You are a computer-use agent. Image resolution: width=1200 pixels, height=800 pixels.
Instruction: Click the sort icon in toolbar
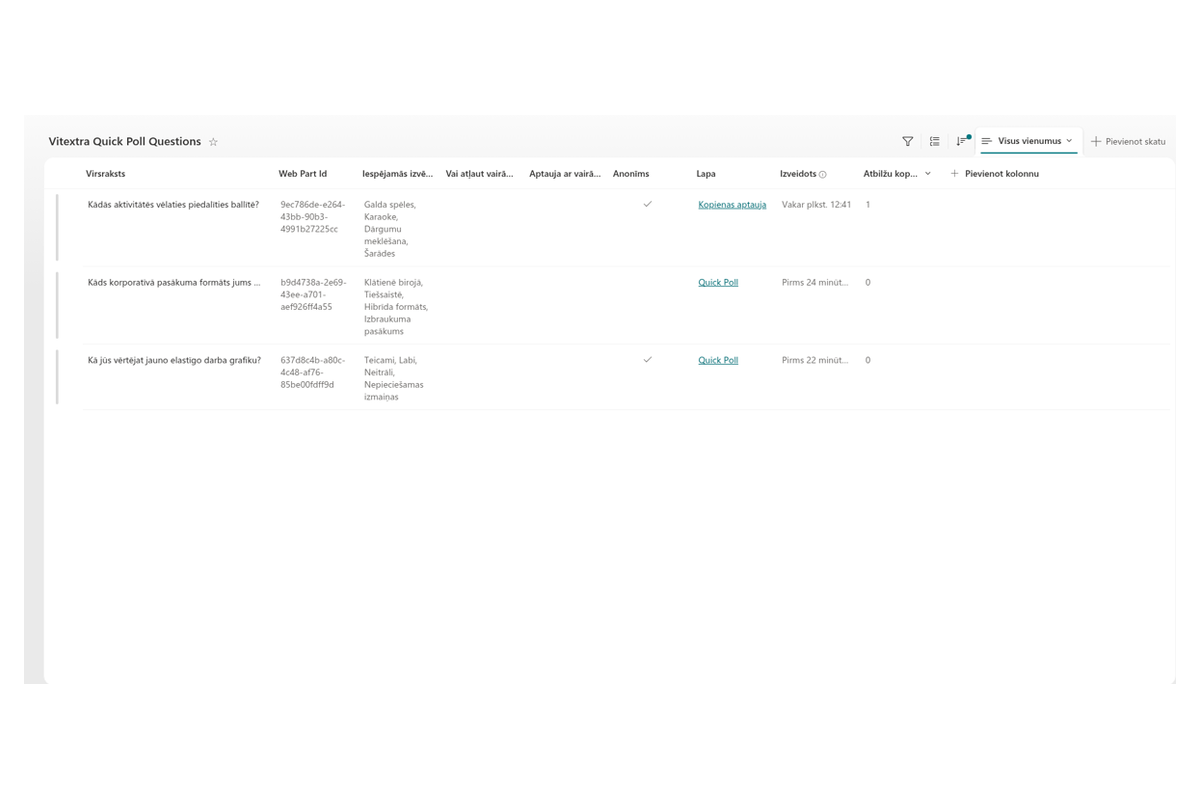click(x=962, y=142)
